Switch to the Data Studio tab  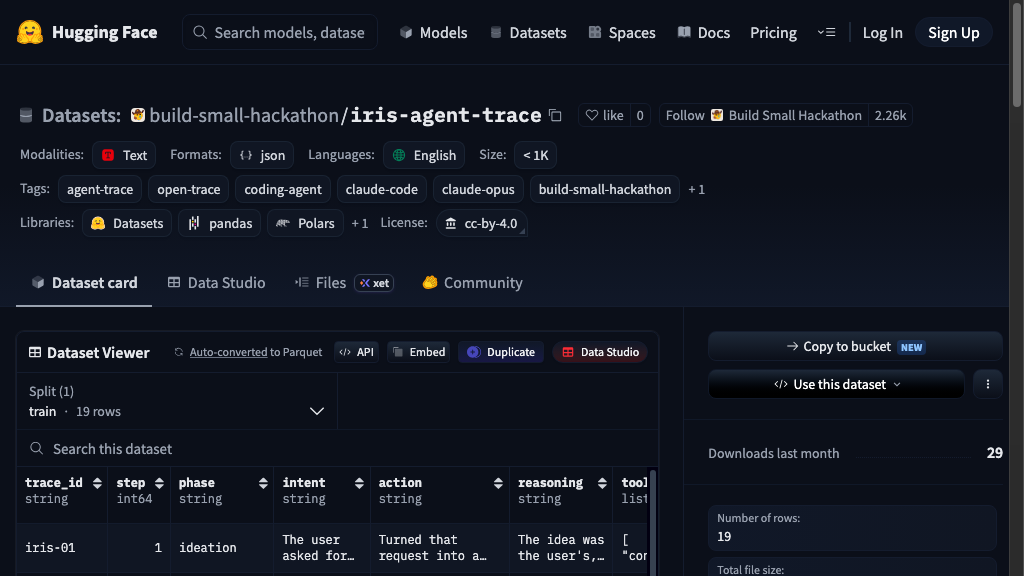216,283
